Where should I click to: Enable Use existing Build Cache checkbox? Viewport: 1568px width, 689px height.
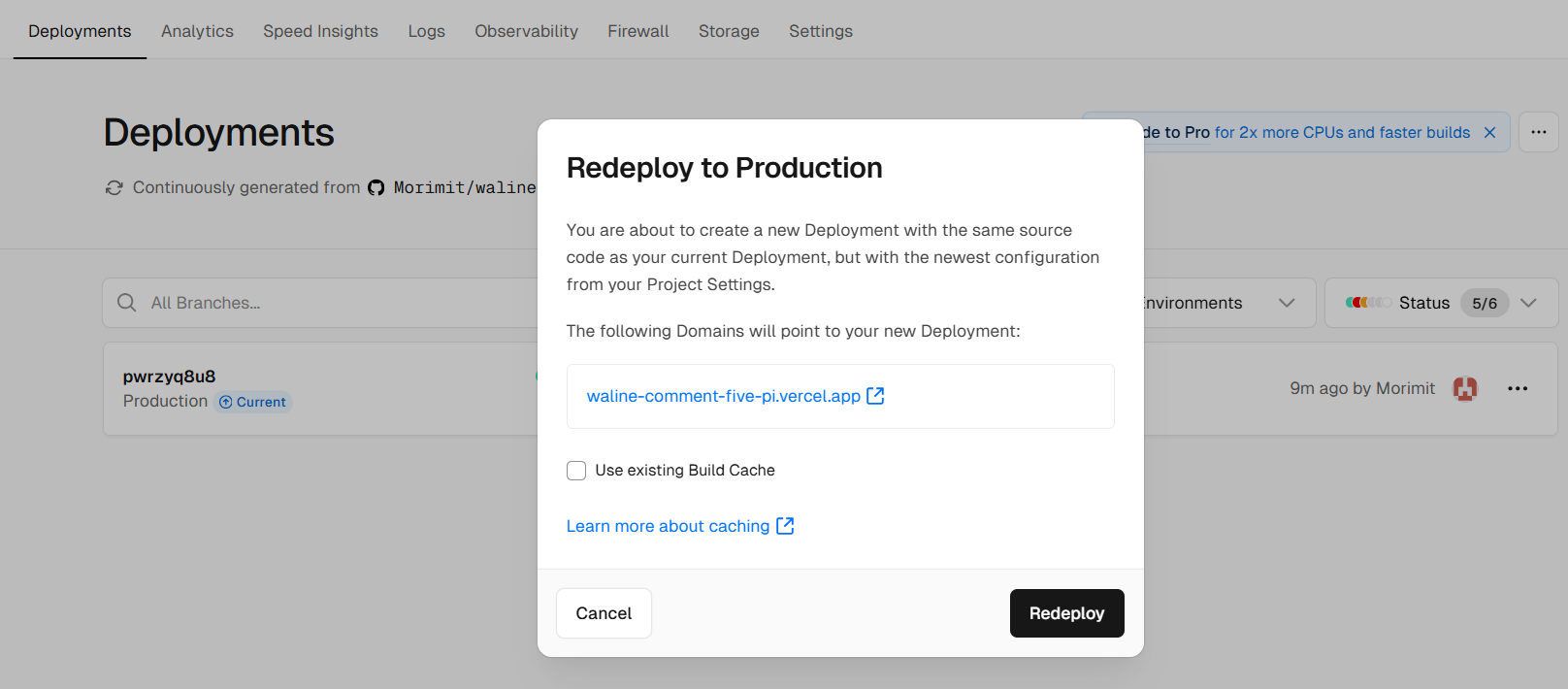coord(576,471)
